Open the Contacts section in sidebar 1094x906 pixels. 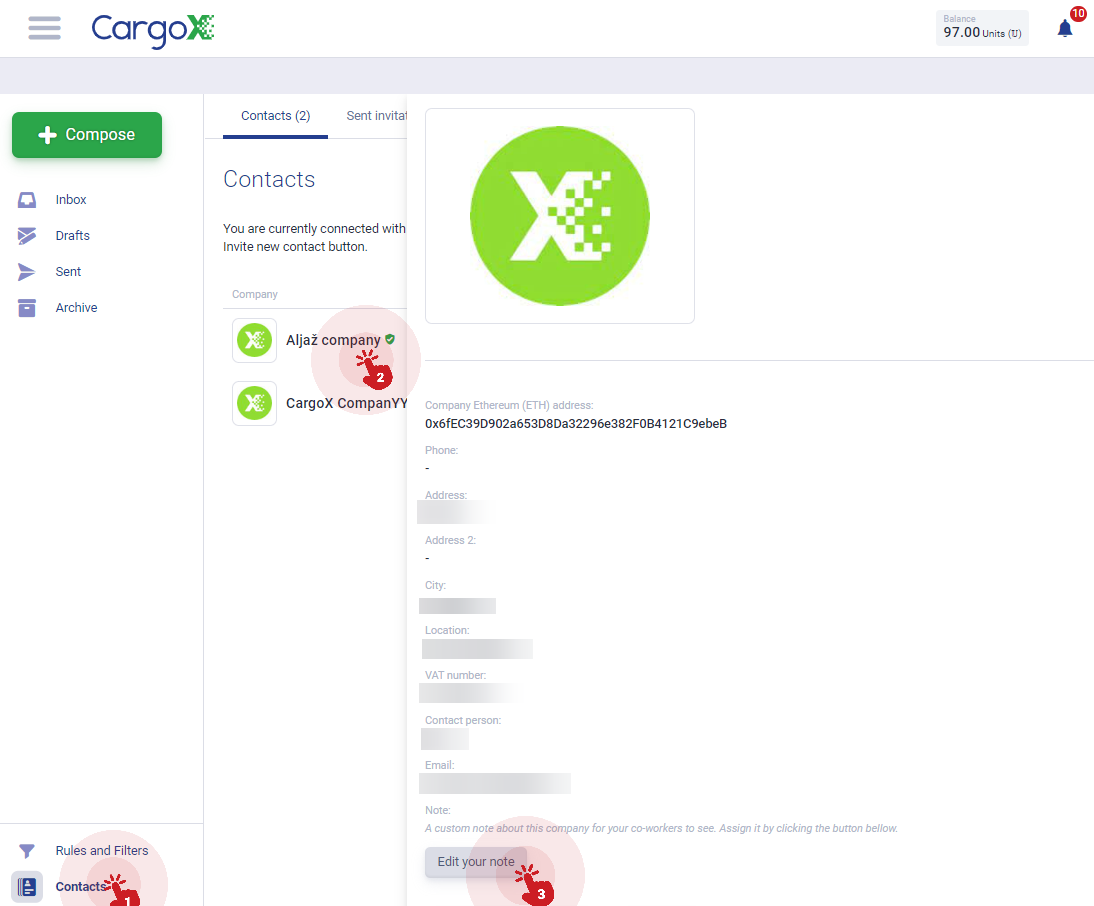80,886
